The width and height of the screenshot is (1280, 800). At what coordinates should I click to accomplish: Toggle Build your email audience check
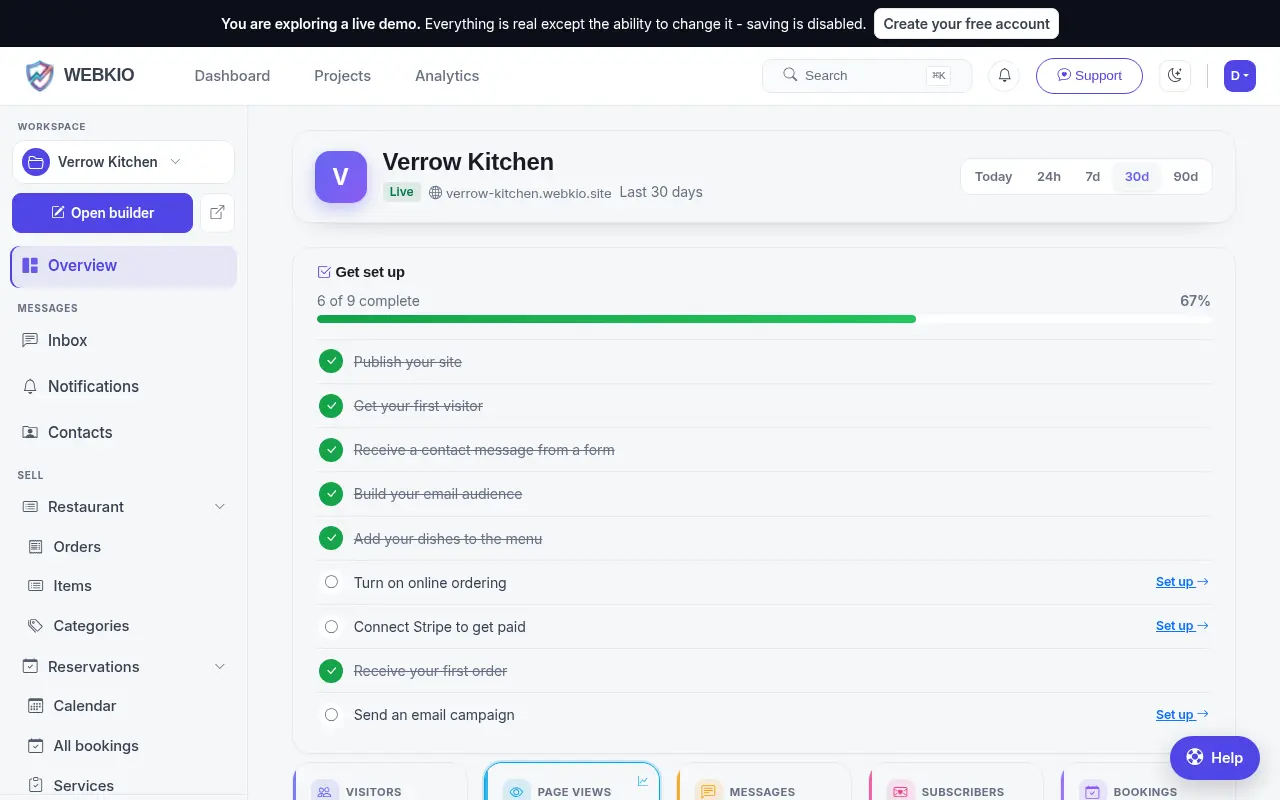coord(331,494)
